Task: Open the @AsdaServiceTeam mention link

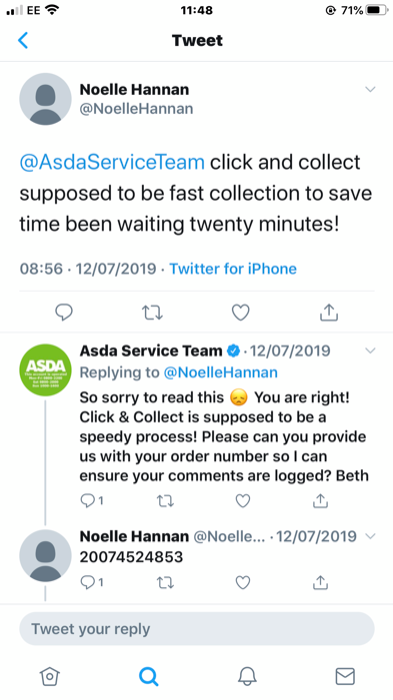Action: [x=112, y=162]
